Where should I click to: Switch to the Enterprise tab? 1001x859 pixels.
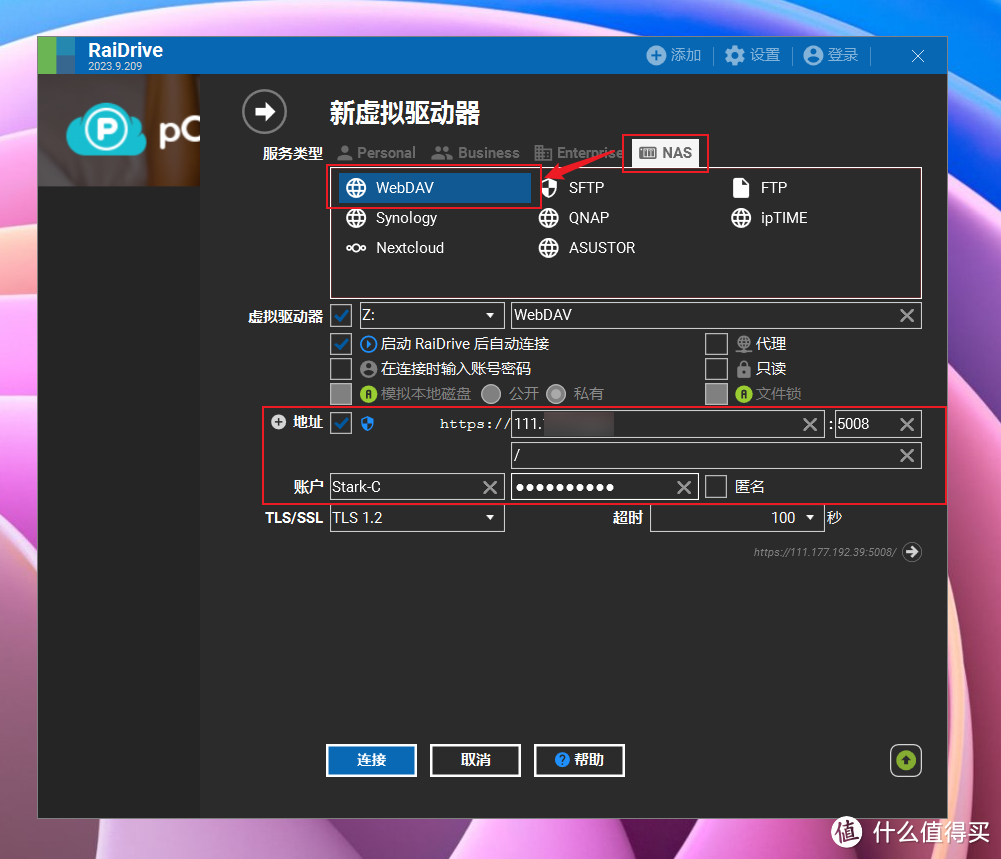[x=578, y=153]
